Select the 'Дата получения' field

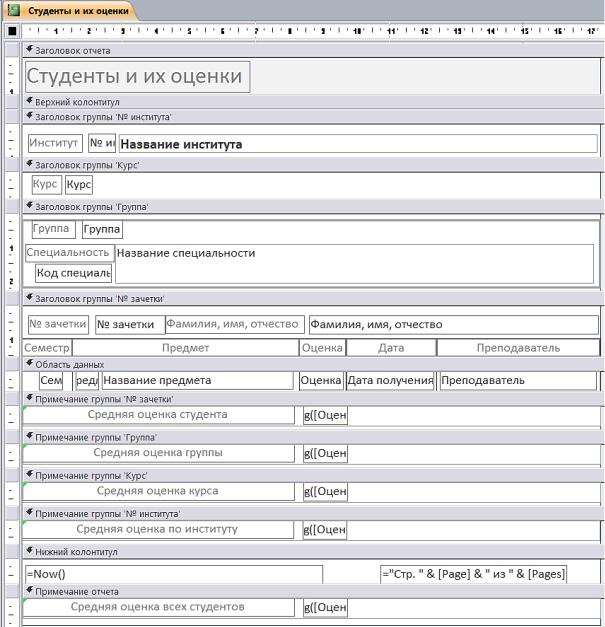[x=390, y=381]
